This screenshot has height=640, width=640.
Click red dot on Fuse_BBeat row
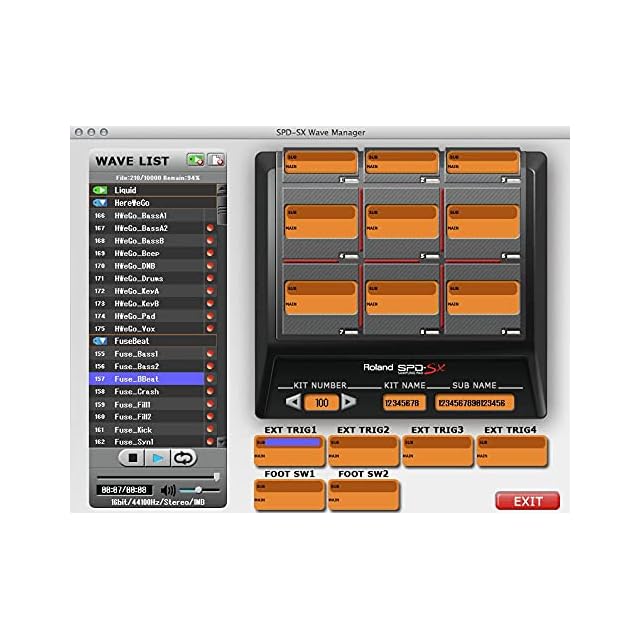(x=210, y=379)
